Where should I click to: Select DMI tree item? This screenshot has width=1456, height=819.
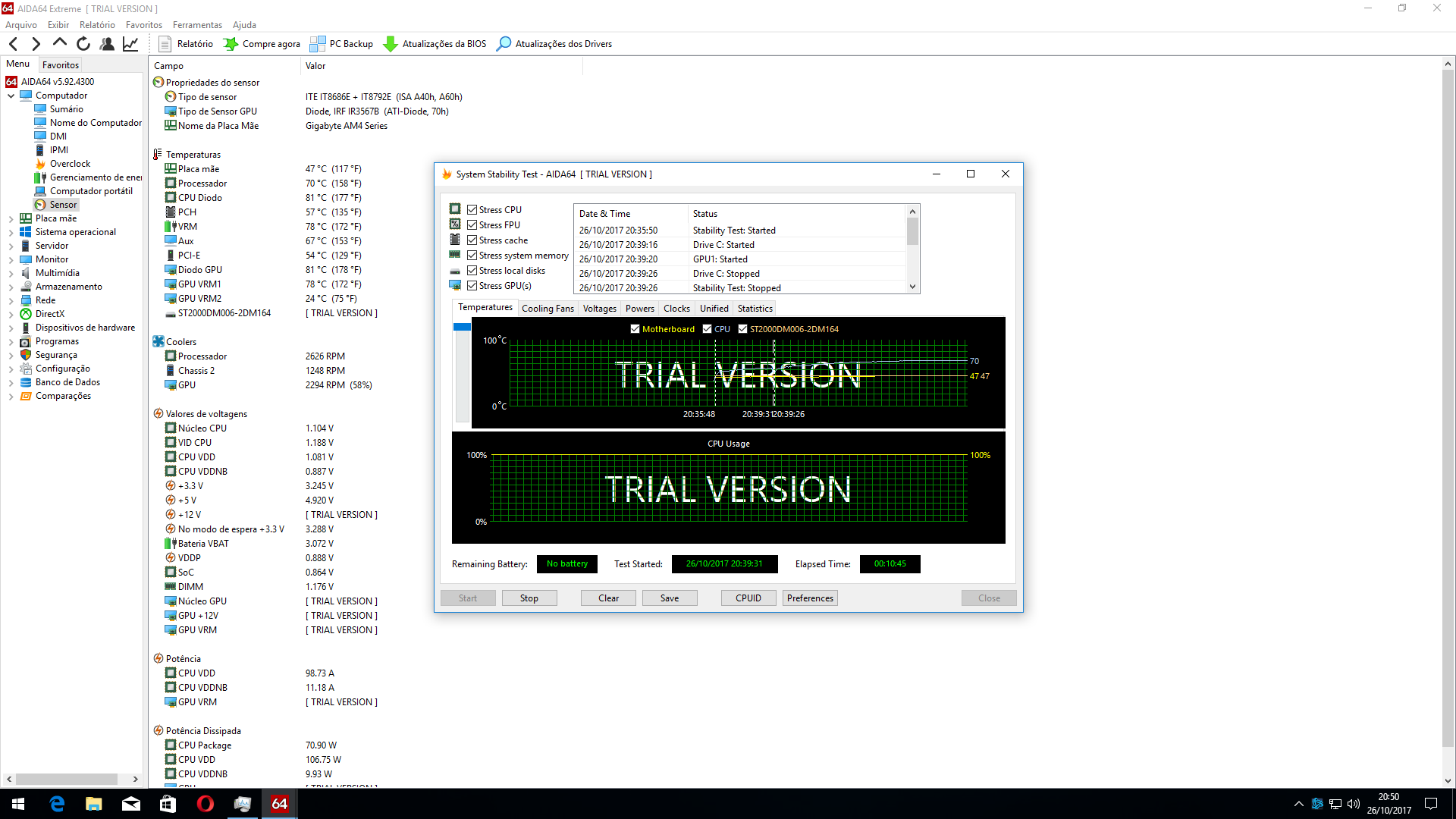58,136
